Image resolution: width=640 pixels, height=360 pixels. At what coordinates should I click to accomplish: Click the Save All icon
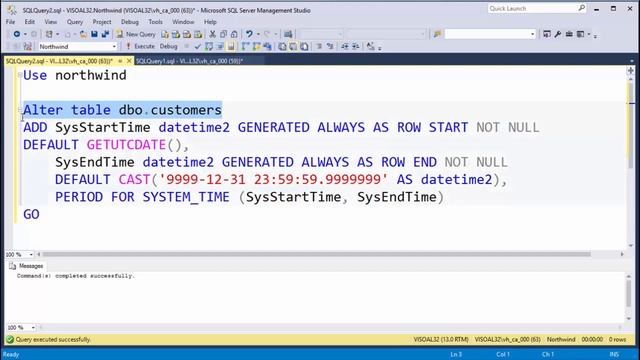click(x=105, y=34)
